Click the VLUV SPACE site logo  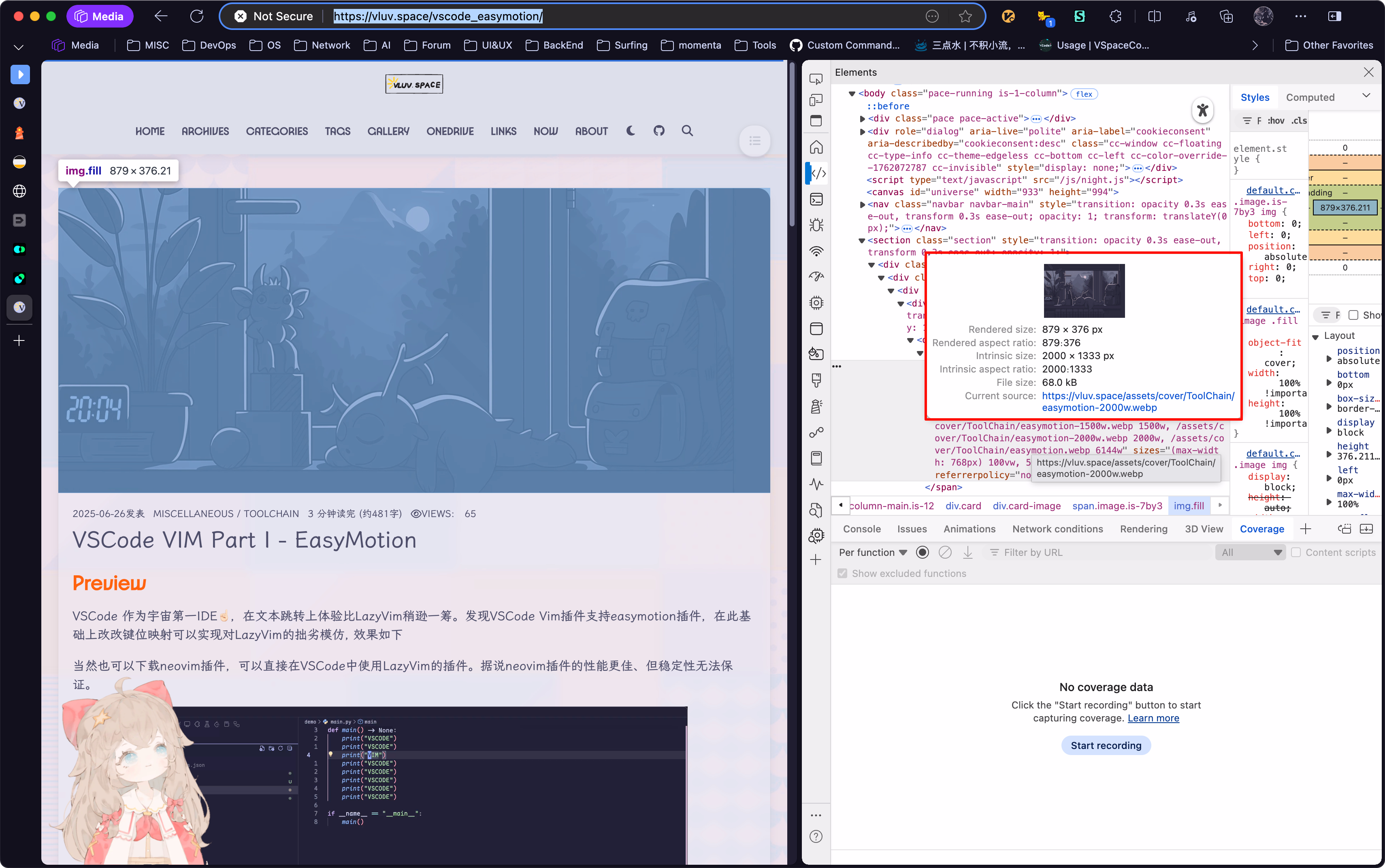[414, 84]
